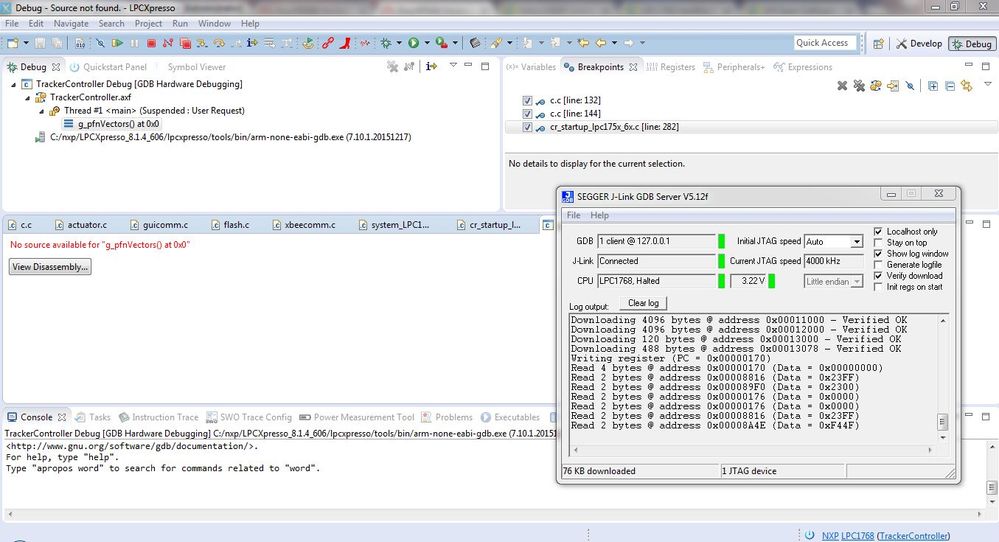The height and width of the screenshot is (542, 999).
Task: Open Debug view menu triangle
Action: (x=453, y=66)
